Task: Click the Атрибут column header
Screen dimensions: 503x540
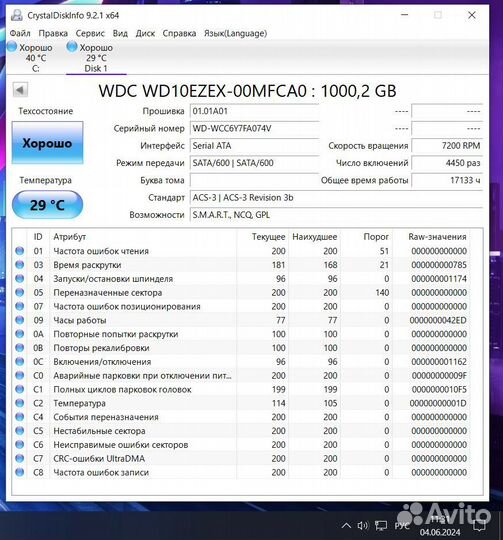Action: tap(70, 237)
